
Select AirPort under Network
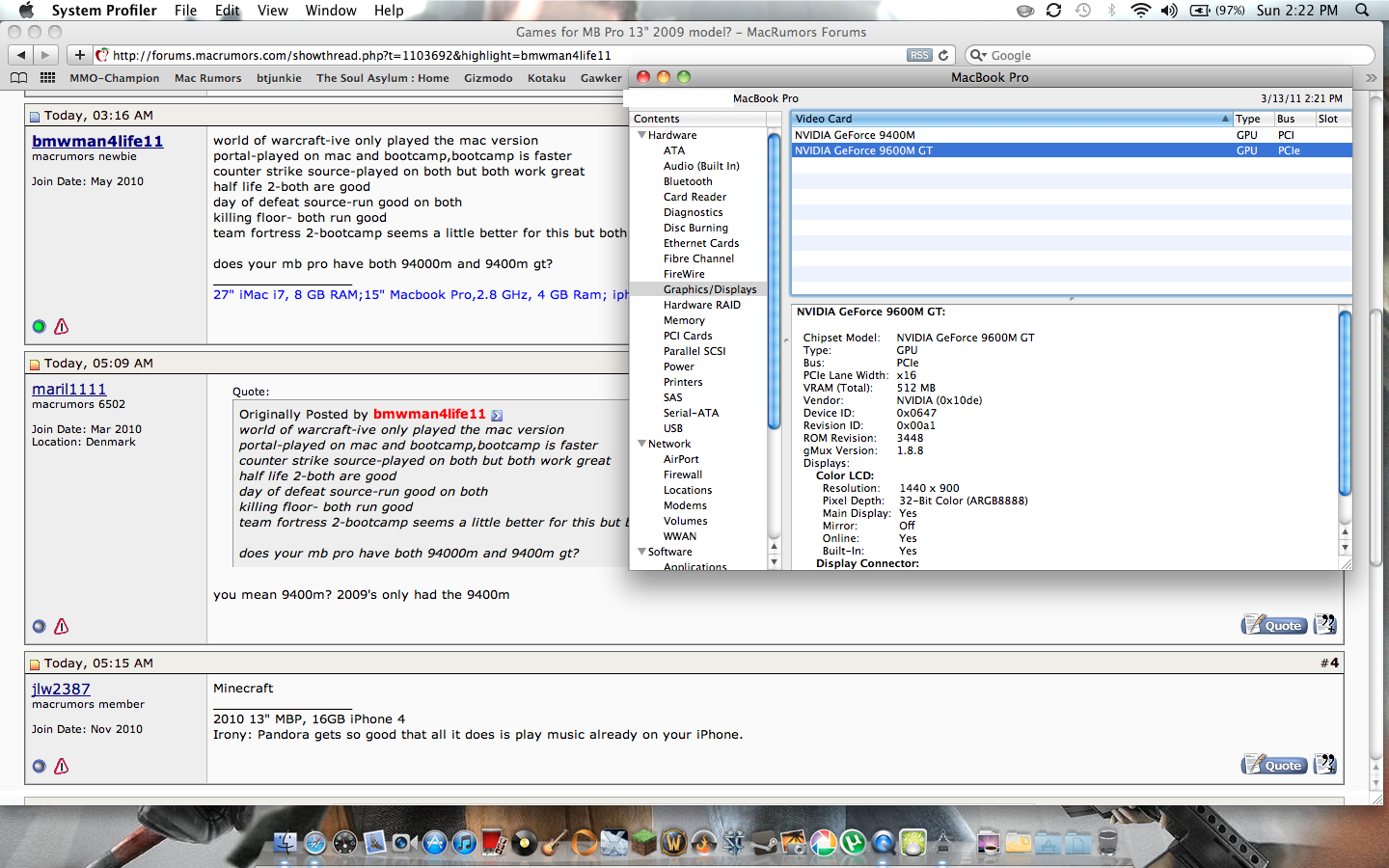tap(681, 459)
